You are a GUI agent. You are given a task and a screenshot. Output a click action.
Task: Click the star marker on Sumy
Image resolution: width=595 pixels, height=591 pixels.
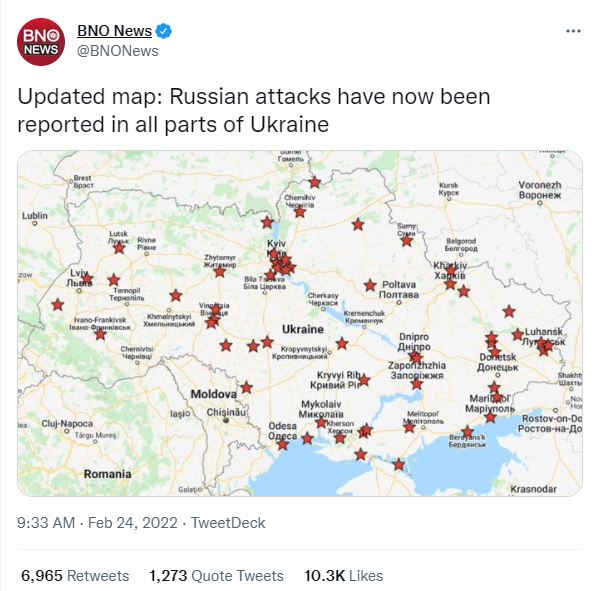coord(407,241)
